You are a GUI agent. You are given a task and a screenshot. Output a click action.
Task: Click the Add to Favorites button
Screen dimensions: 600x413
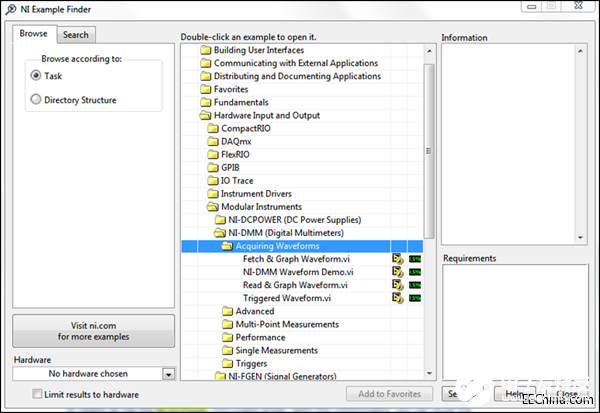pos(390,394)
